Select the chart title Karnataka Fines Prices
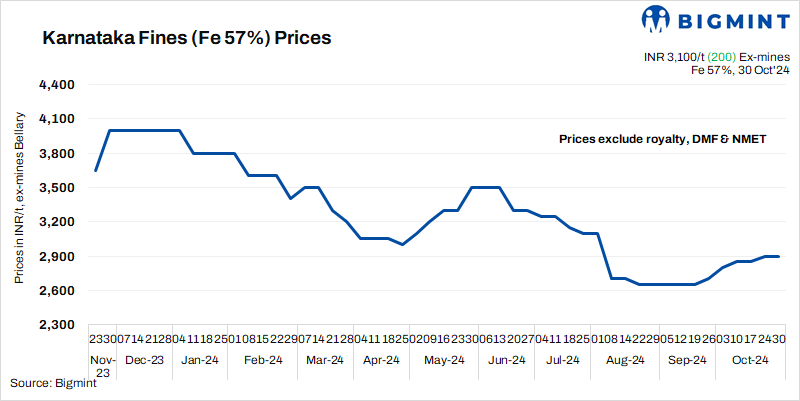800x401 pixels. pos(185,39)
